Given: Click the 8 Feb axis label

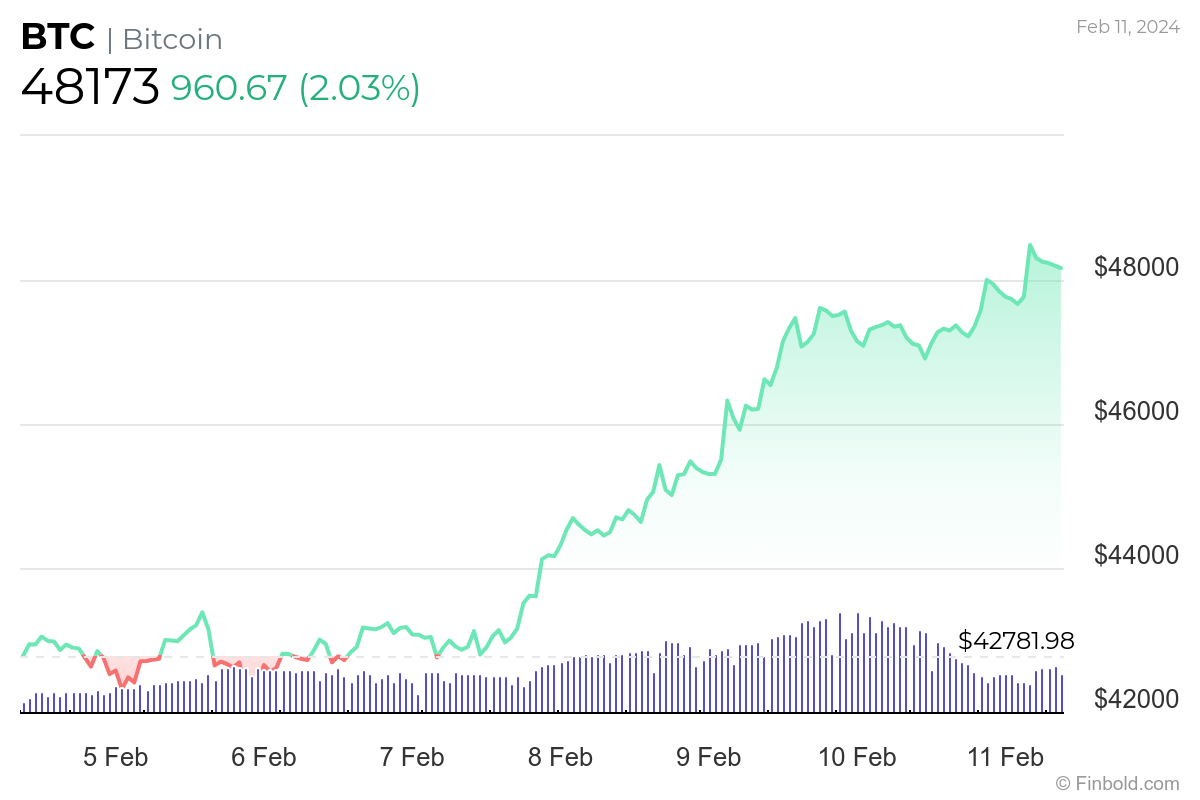Looking at the screenshot, I should pyautogui.click(x=560, y=757).
